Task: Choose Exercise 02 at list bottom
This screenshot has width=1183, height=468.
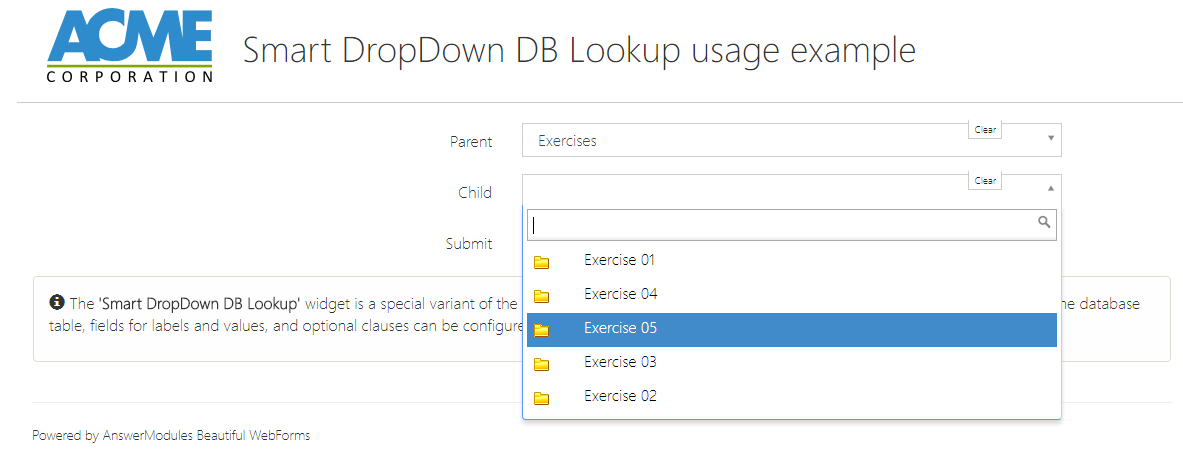Action: (620, 396)
